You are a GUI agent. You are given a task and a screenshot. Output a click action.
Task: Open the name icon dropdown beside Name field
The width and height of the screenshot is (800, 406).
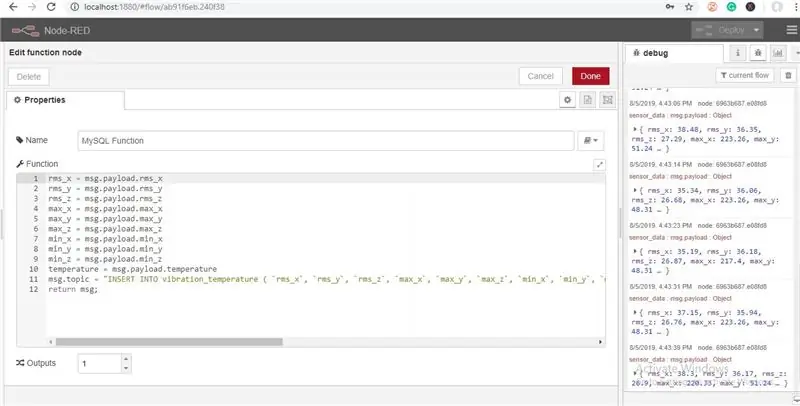(591, 140)
